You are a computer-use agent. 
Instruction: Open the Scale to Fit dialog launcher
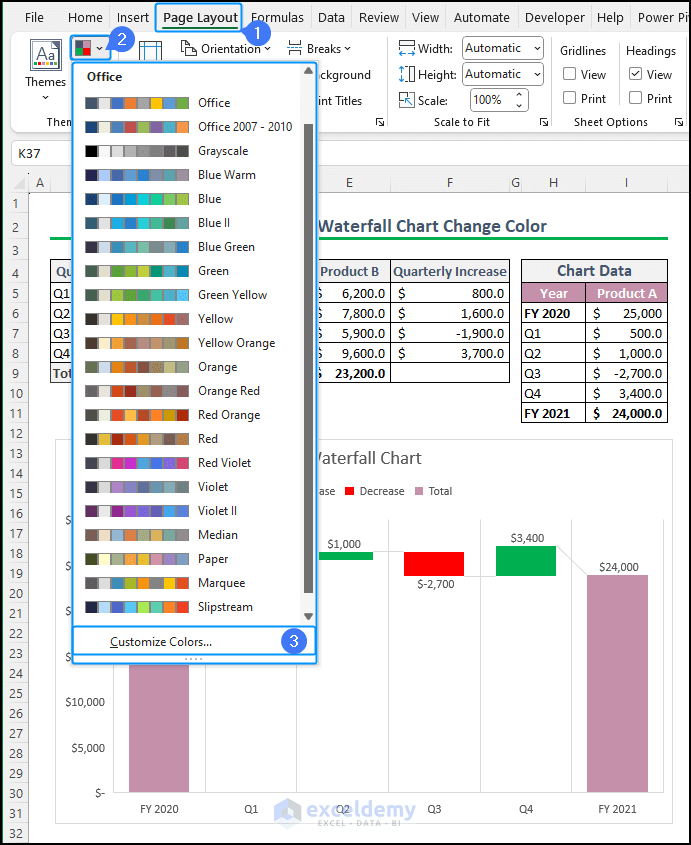pyautogui.click(x=544, y=122)
